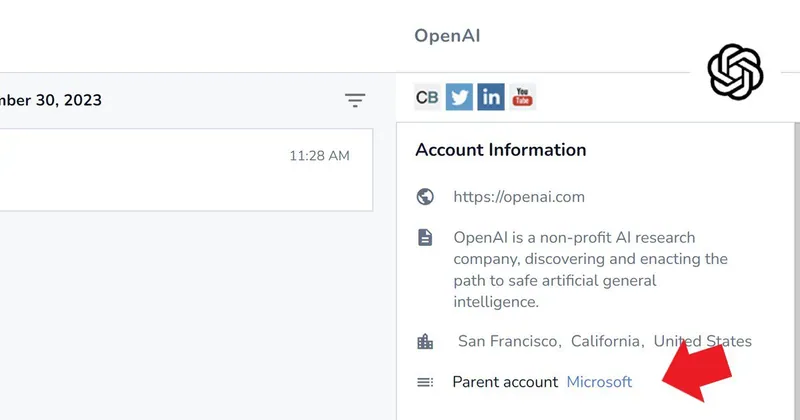The width and height of the screenshot is (800, 420).
Task: Open the Crunchbase CB profile icon
Action: click(427, 97)
